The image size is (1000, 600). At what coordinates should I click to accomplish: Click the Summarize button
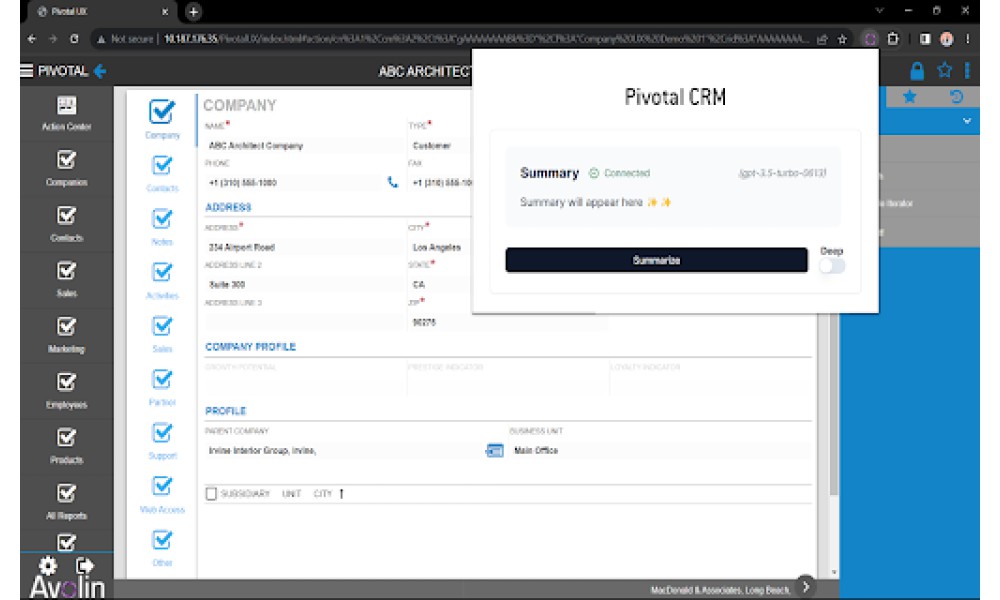tap(656, 260)
